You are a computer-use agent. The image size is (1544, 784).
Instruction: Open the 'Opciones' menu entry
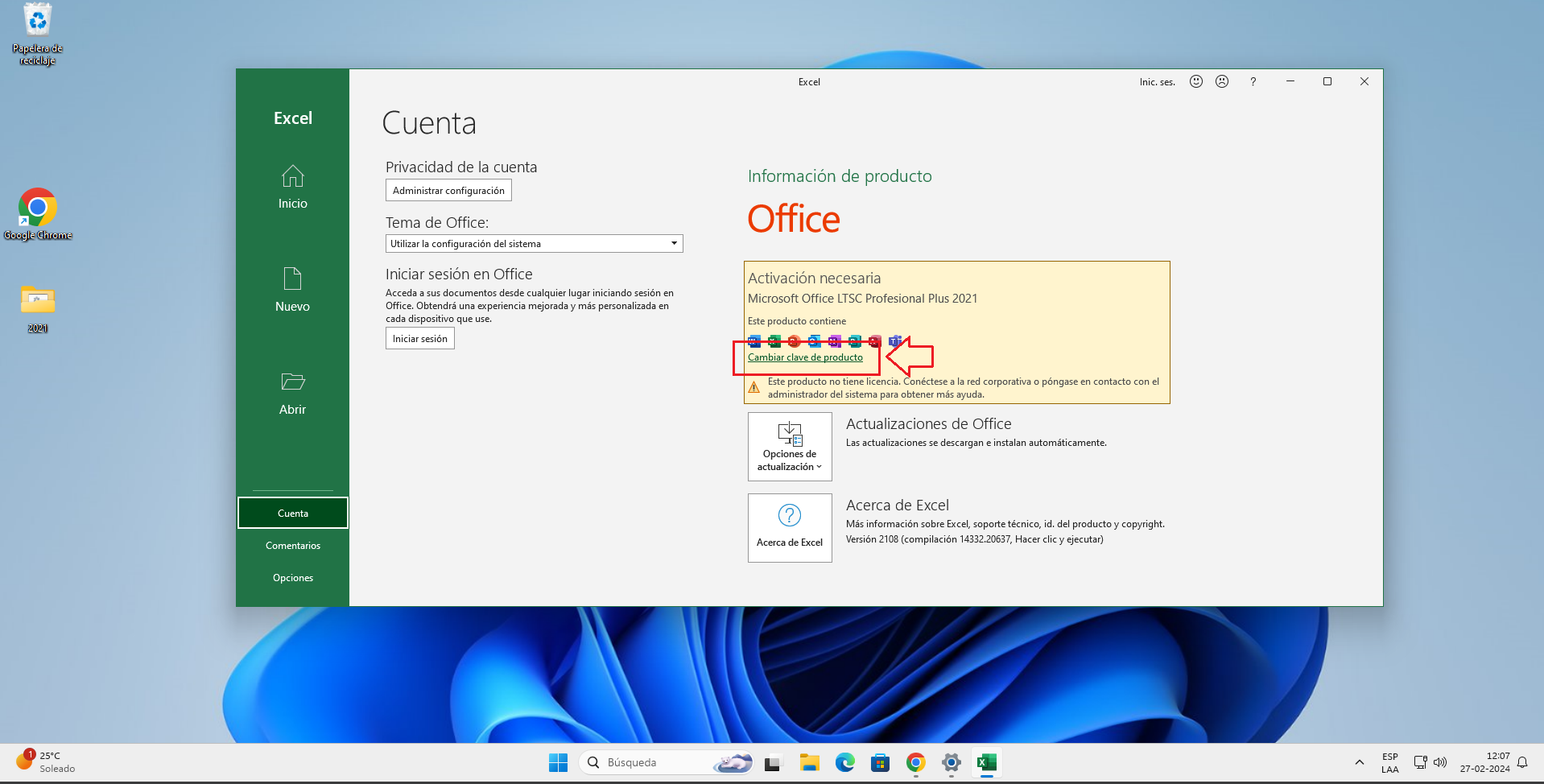click(292, 577)
